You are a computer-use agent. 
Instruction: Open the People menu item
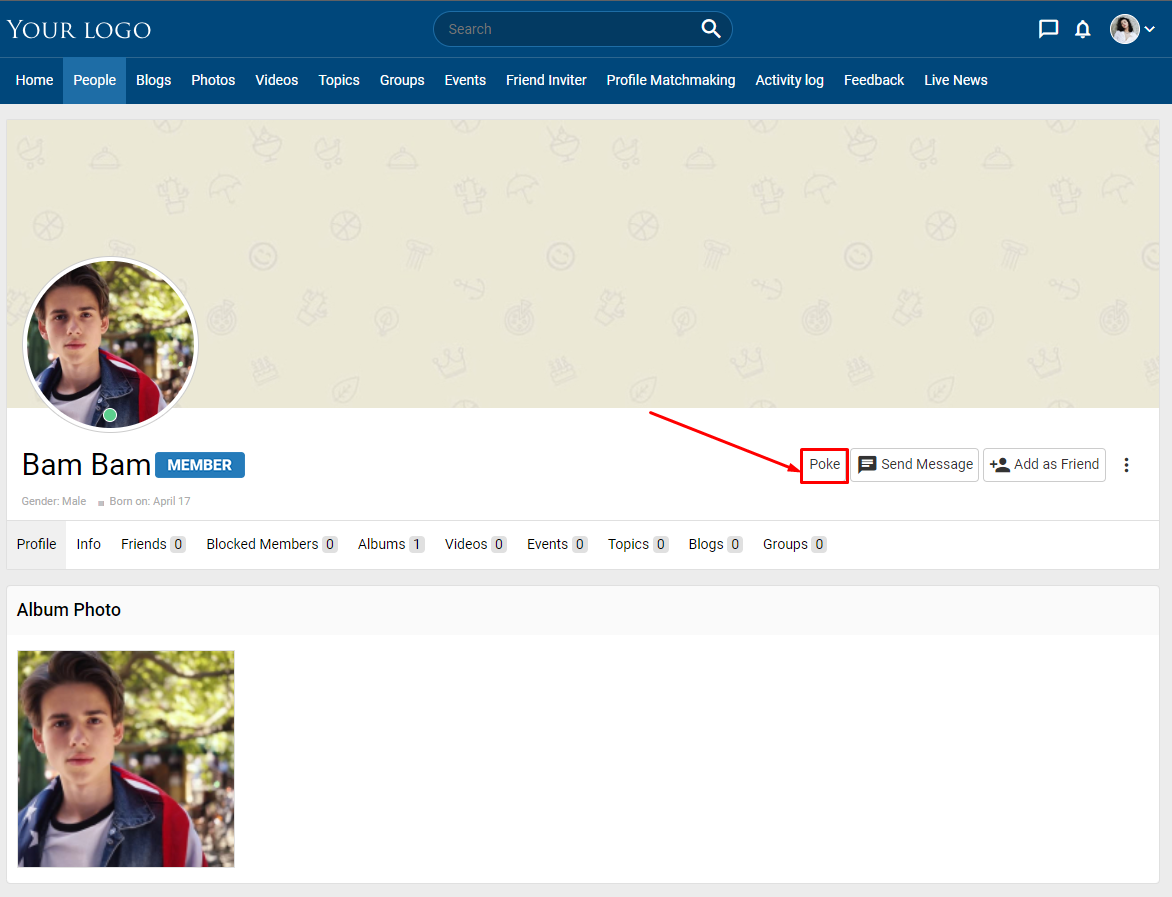[x=94, y=80]
